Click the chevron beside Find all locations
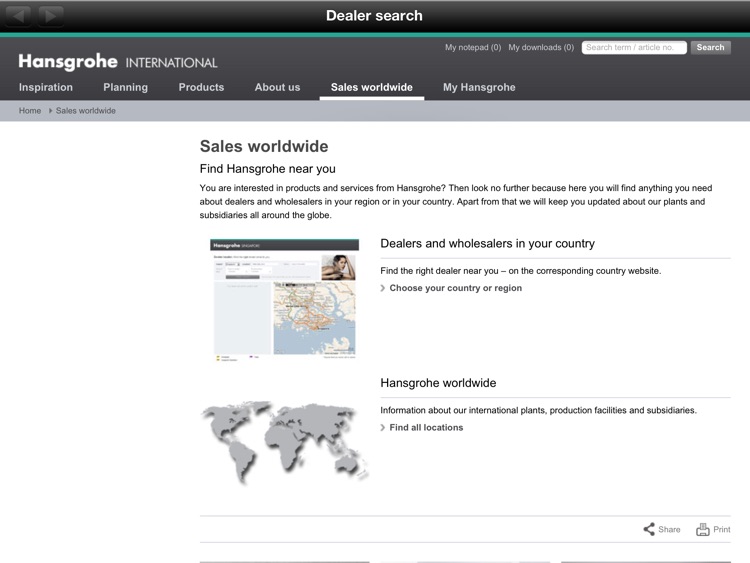Image resolution: width=750 pixels, height=563 pixels. (x=383, y=428)
